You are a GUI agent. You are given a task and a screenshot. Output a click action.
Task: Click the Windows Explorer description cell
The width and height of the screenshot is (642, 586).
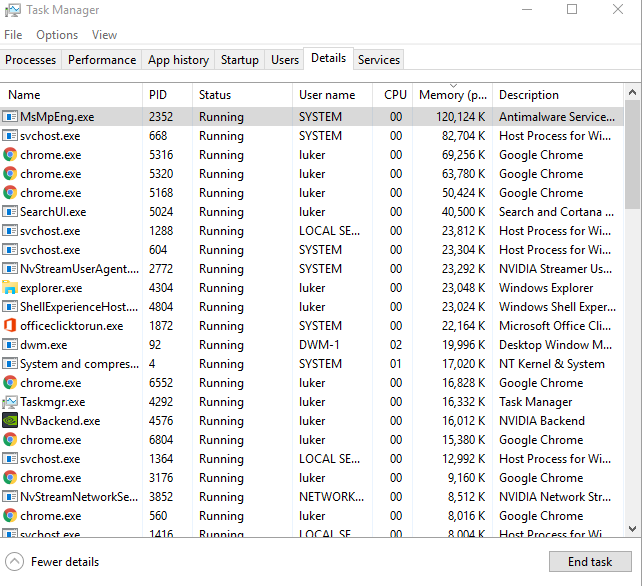point(546,288)
